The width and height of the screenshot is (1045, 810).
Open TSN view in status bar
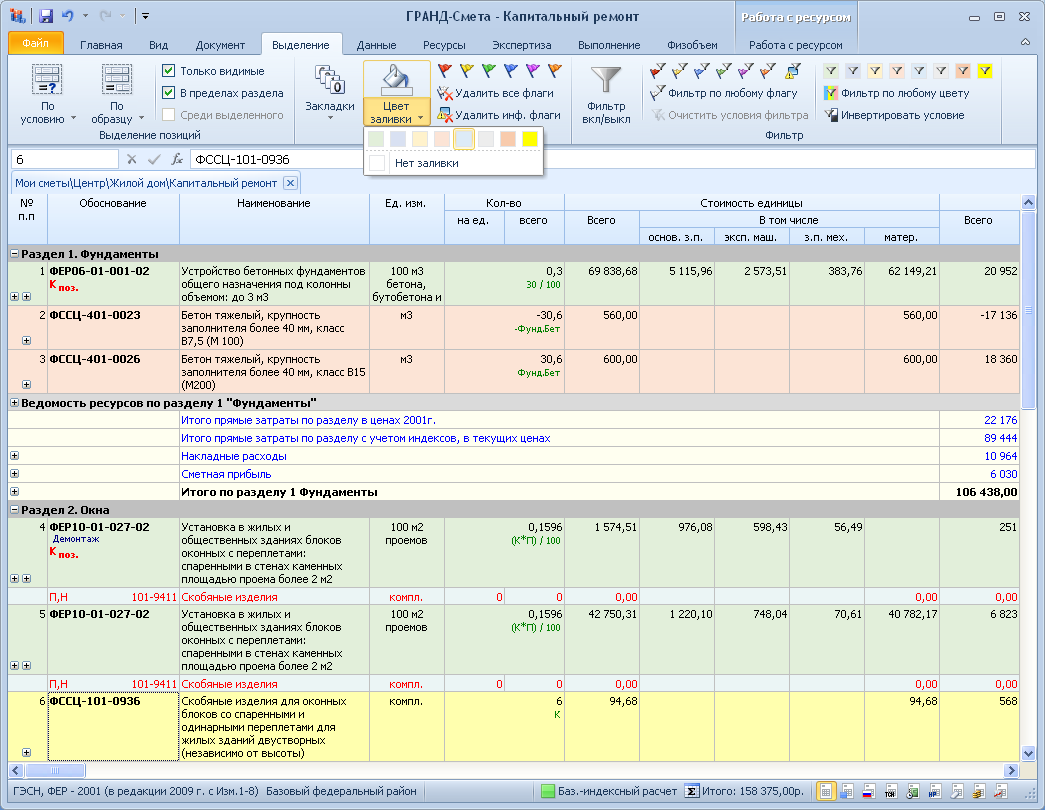890,791
